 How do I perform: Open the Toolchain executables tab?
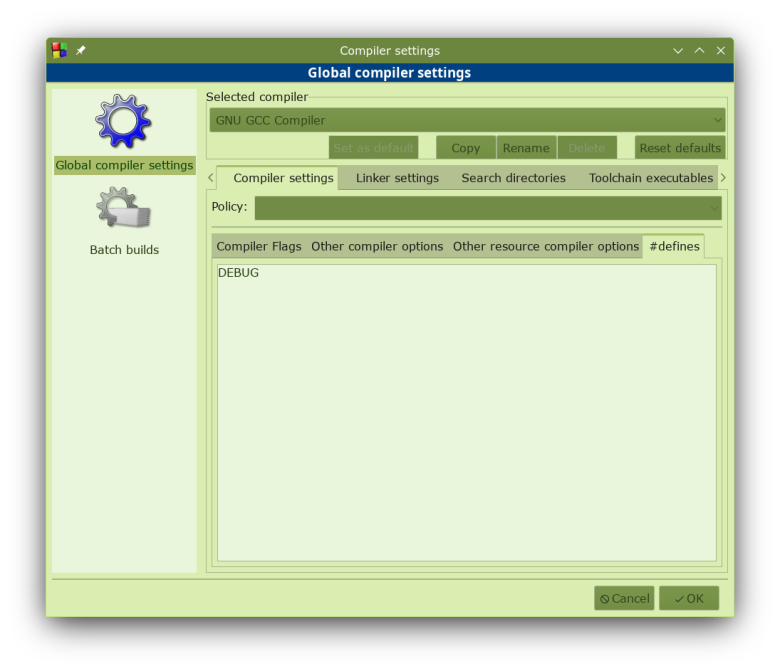coord(651,178)
